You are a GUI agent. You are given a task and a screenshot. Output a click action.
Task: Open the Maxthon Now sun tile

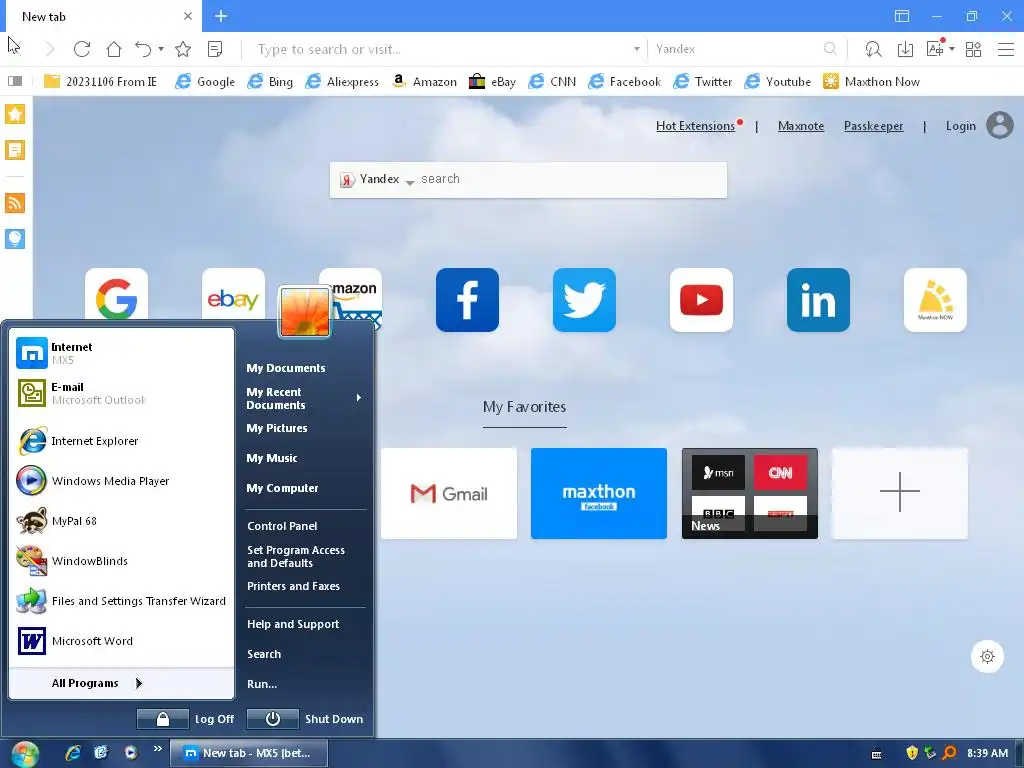pyautogui.click(x=935, y=300)
